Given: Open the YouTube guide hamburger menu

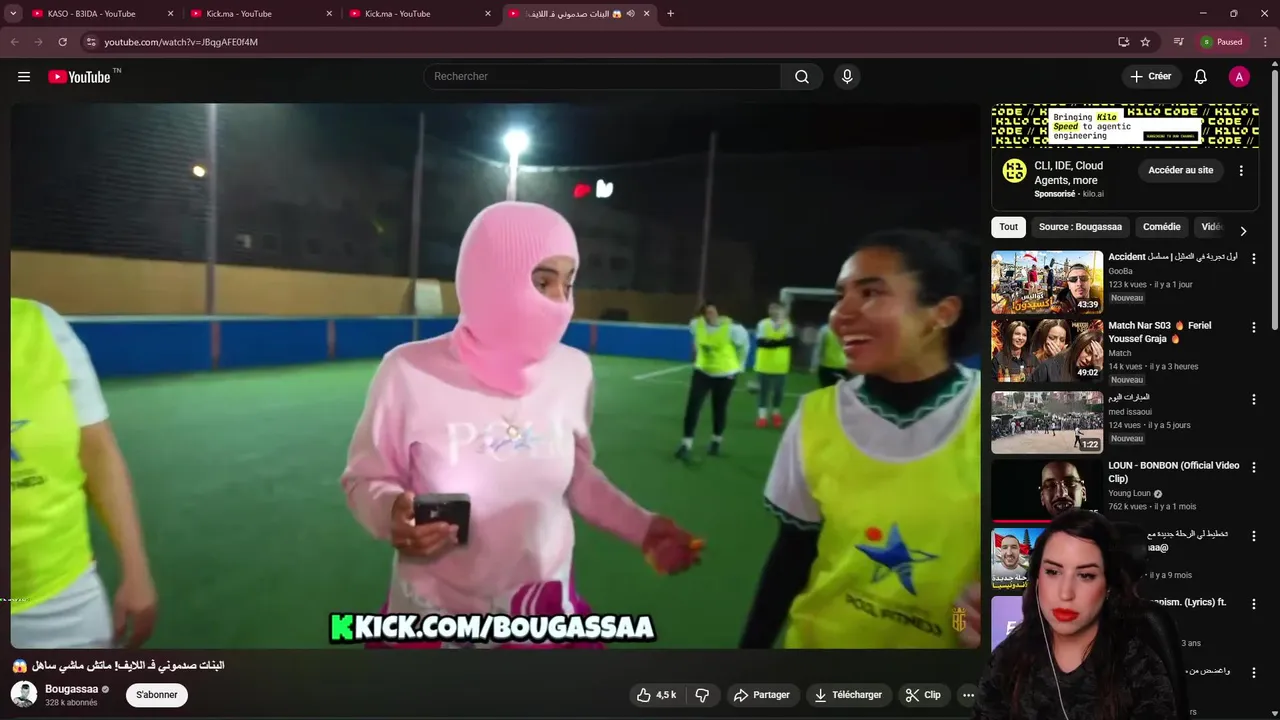Looking at the screenshot, I should 24,77.
